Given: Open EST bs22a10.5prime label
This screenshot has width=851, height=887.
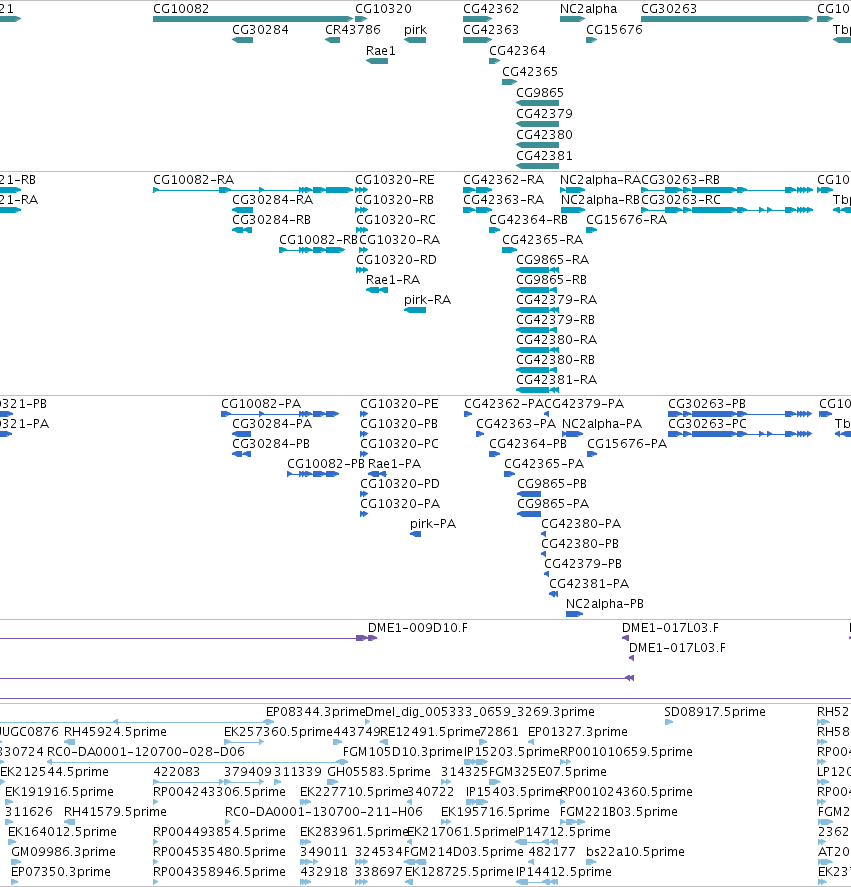Looking at the screenshot, I should (x=635, y=851).
